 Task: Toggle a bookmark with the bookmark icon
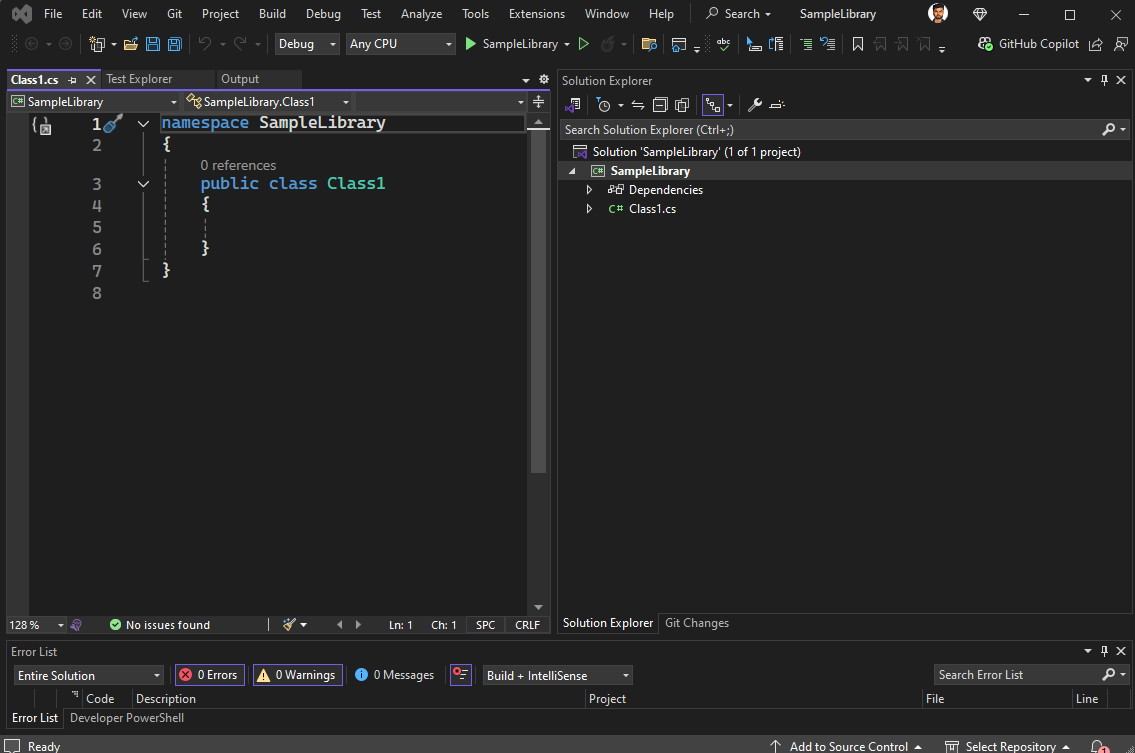[858, 44]
